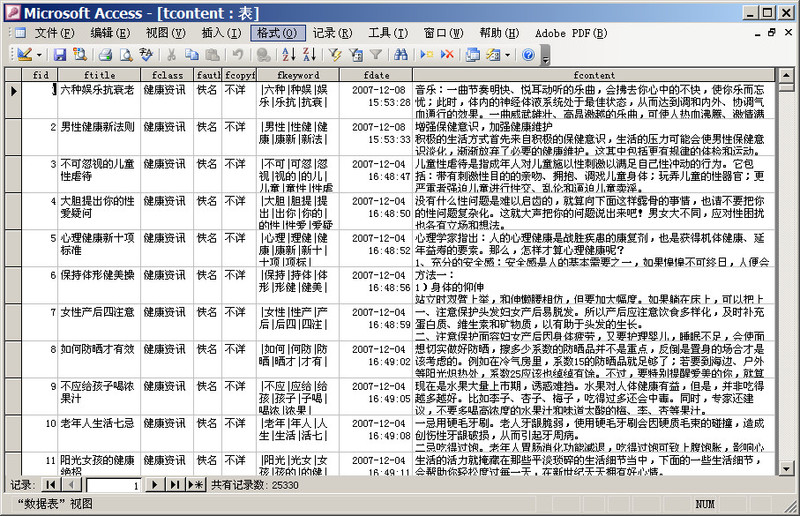This screenshot has width=800, height=516.
Task: Apply Filter By Selection icon
Action: coord(335,54)
